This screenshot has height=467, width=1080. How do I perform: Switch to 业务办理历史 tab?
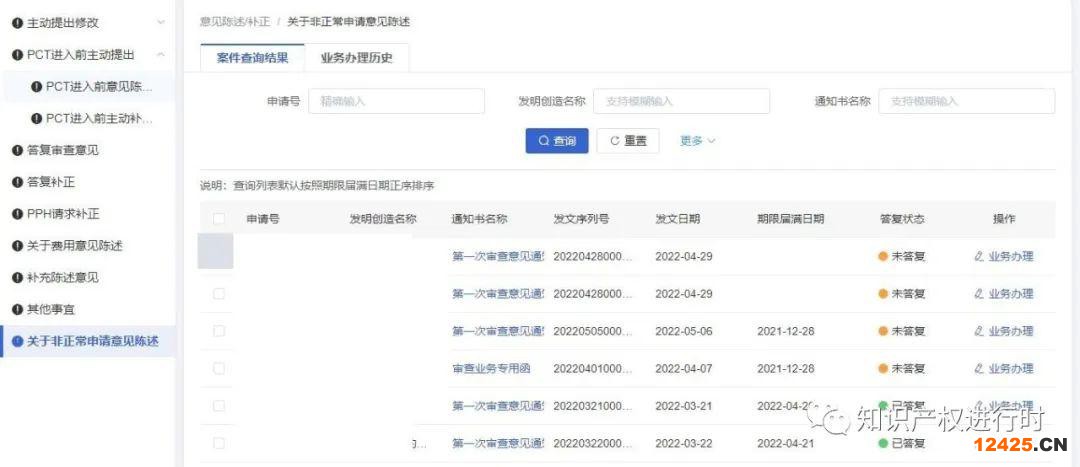click(356, 58)
